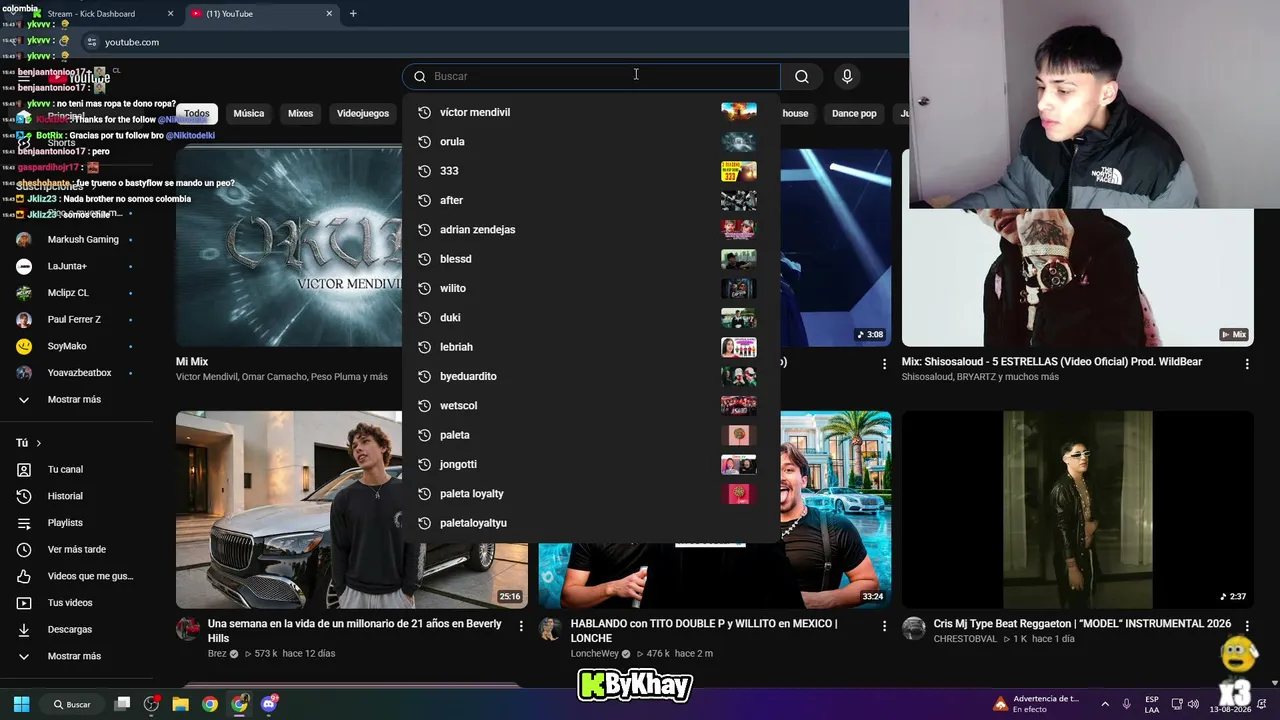Screen dimensions: 1280x720
Task: Choose '333' search suggestion
Action: click(591, 171)
